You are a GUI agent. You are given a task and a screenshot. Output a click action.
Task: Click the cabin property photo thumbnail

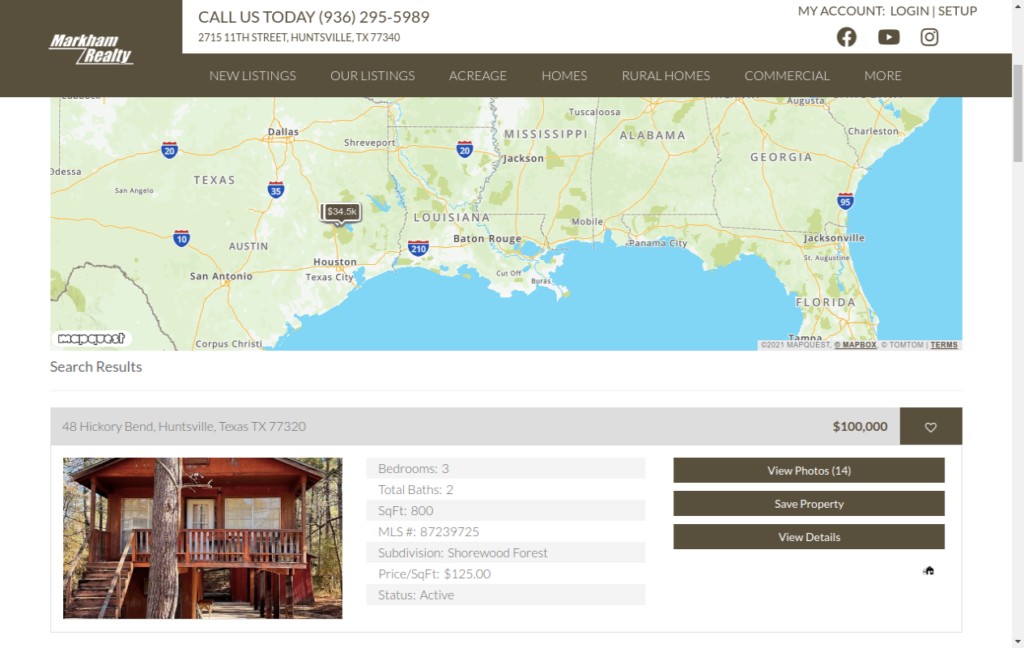click(x=202, y=538)
